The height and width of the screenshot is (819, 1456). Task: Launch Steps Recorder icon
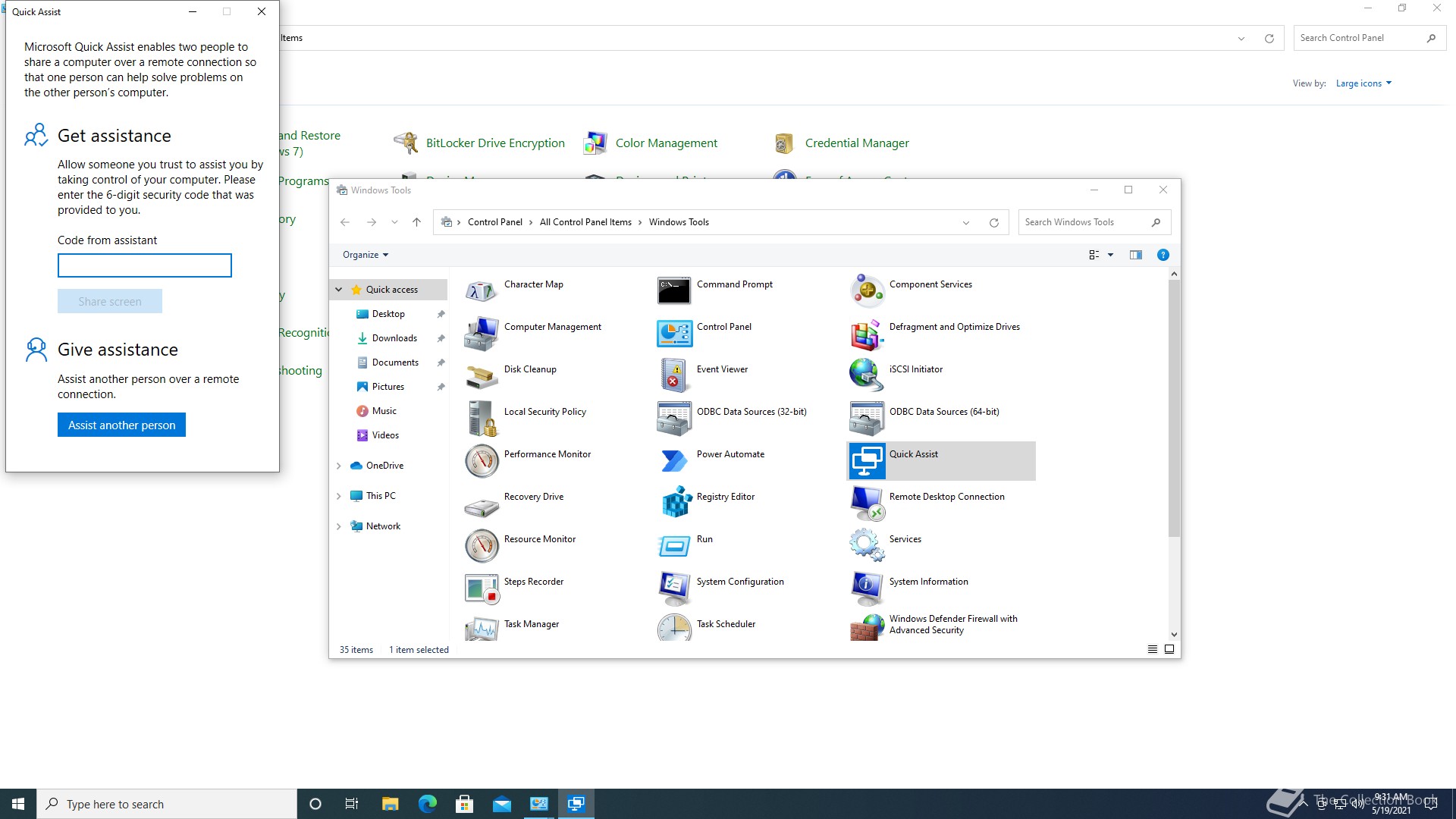(x=482, y=588)
